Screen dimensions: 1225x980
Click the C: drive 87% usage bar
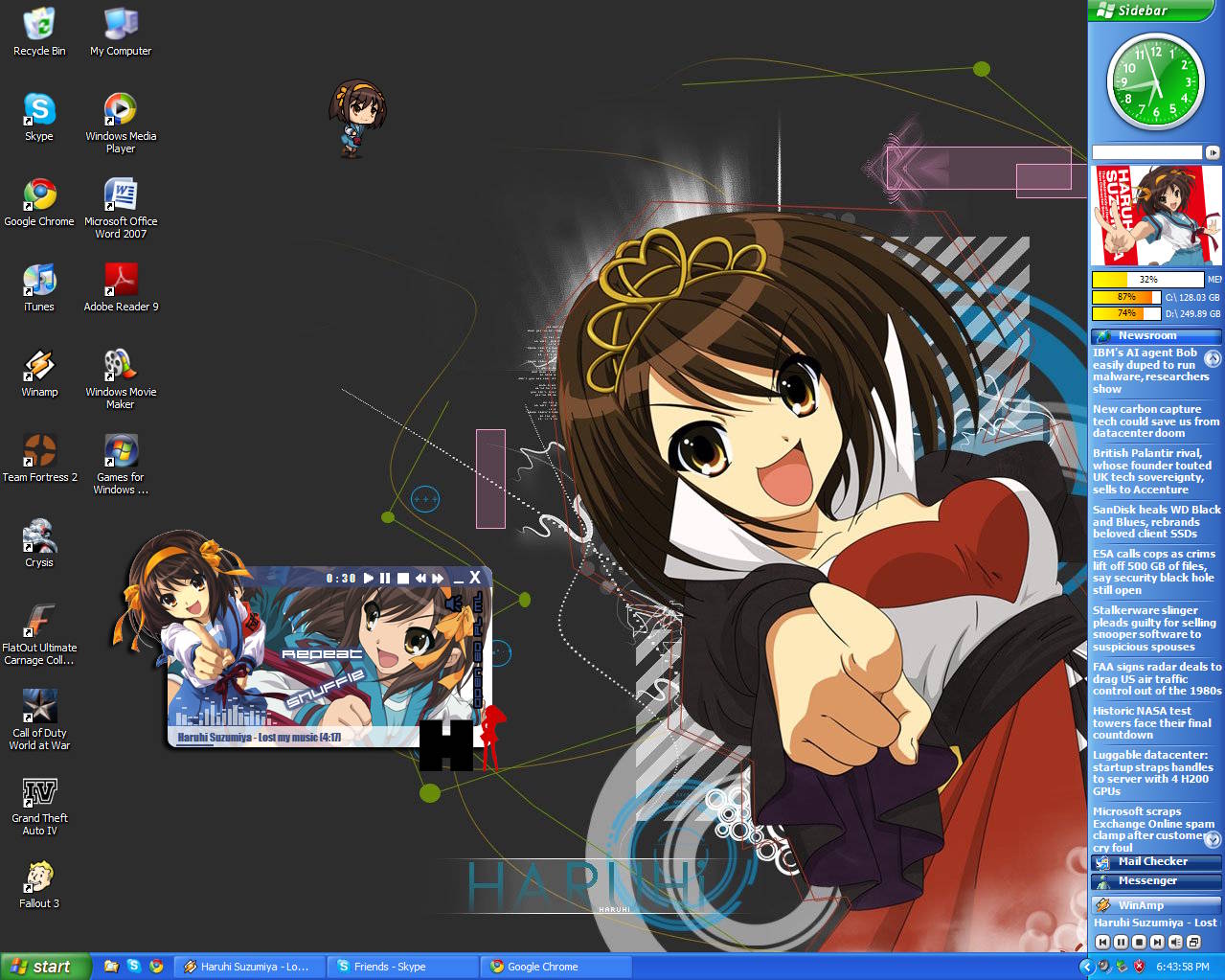pos(1126,297)
